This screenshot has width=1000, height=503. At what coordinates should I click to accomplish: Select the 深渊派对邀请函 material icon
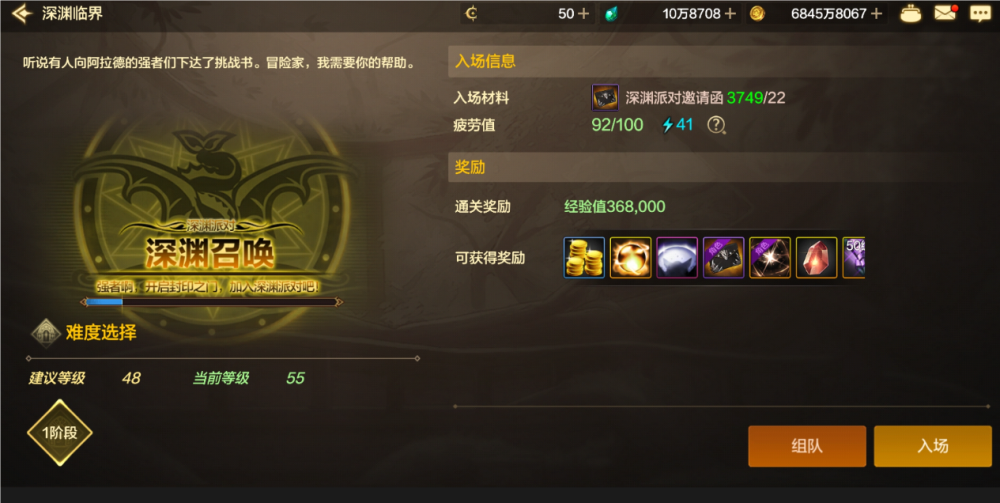click(x=605, y=98)
